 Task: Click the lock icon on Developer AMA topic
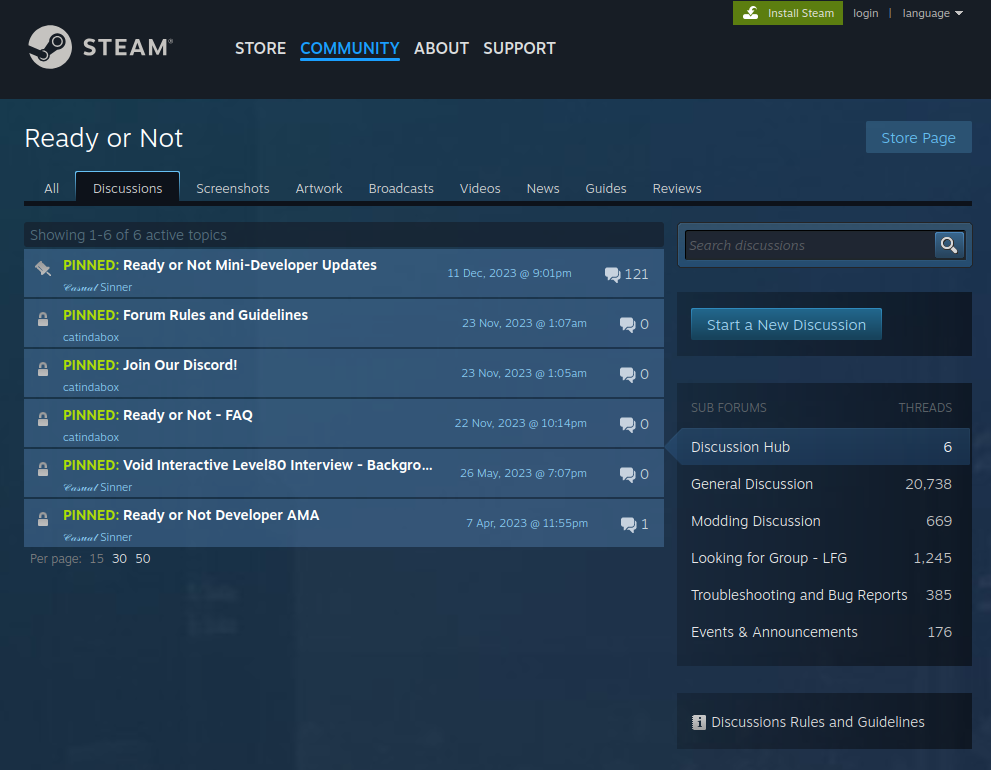point(43,518)
